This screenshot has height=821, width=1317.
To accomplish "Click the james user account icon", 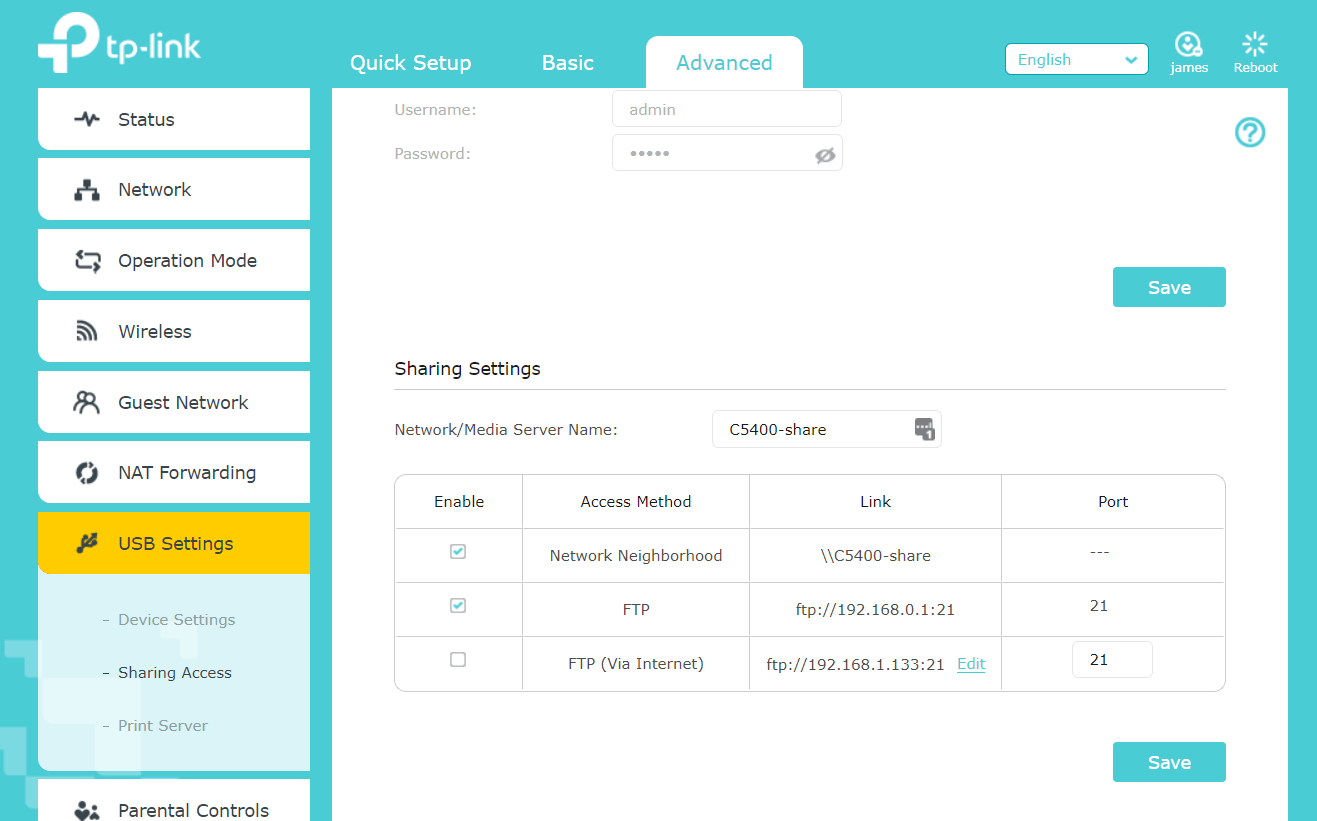I will (x=1188, y=45).
